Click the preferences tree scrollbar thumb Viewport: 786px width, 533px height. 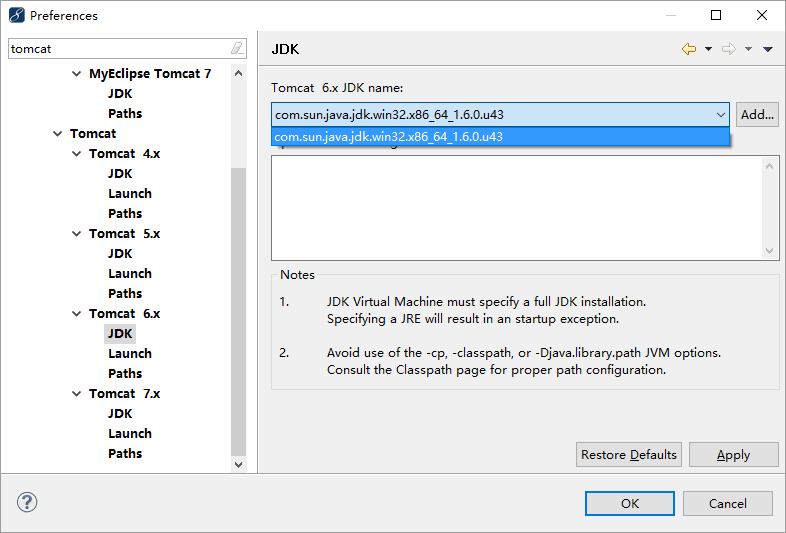pyautogui.click(x=239, y=312)
